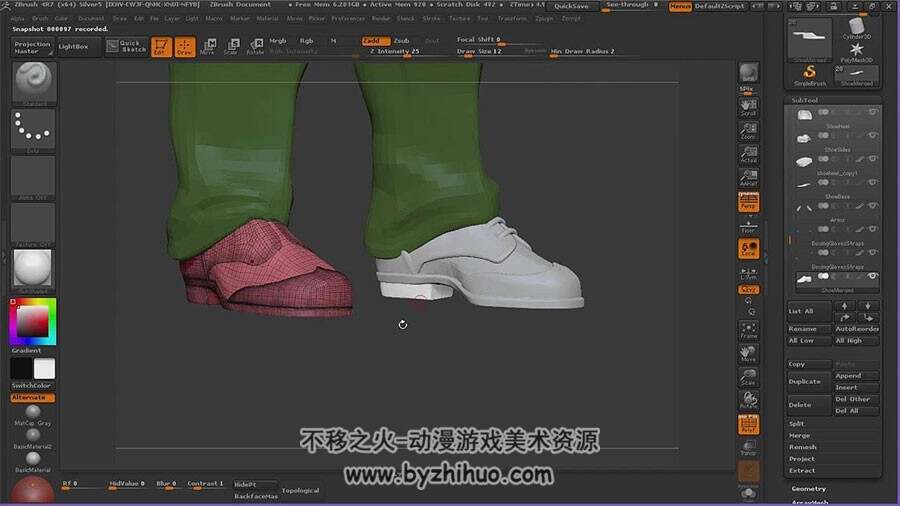Select the SimpleBrush tool
The height and width of the screenshot is (506, 900).
pyautogui.click(x=810, y=75)
